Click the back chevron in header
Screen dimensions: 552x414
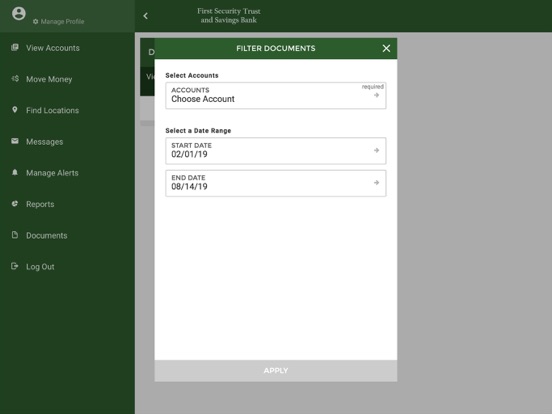[145, 16]
